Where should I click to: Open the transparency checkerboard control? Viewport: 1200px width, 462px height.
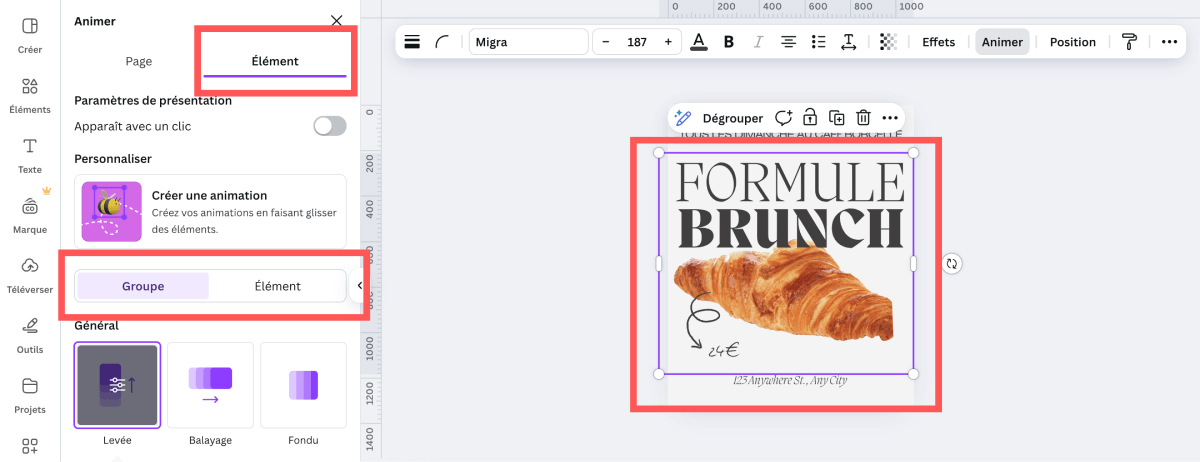coord(888,42)
